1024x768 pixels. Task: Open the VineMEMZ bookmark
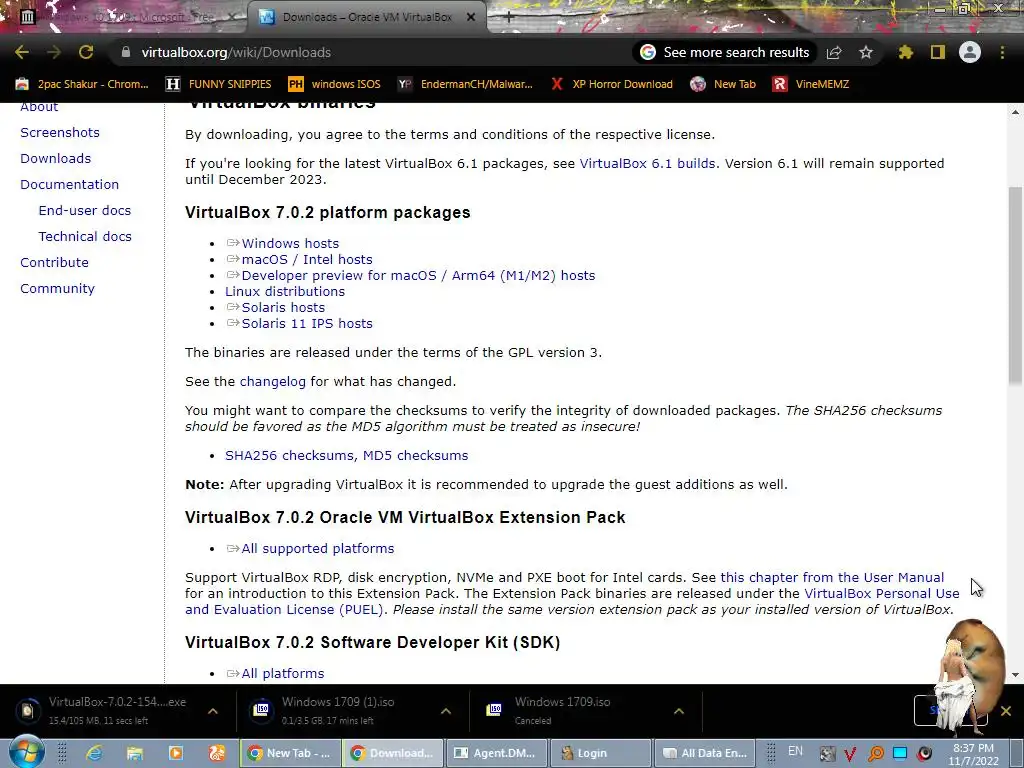coord(811,84)
